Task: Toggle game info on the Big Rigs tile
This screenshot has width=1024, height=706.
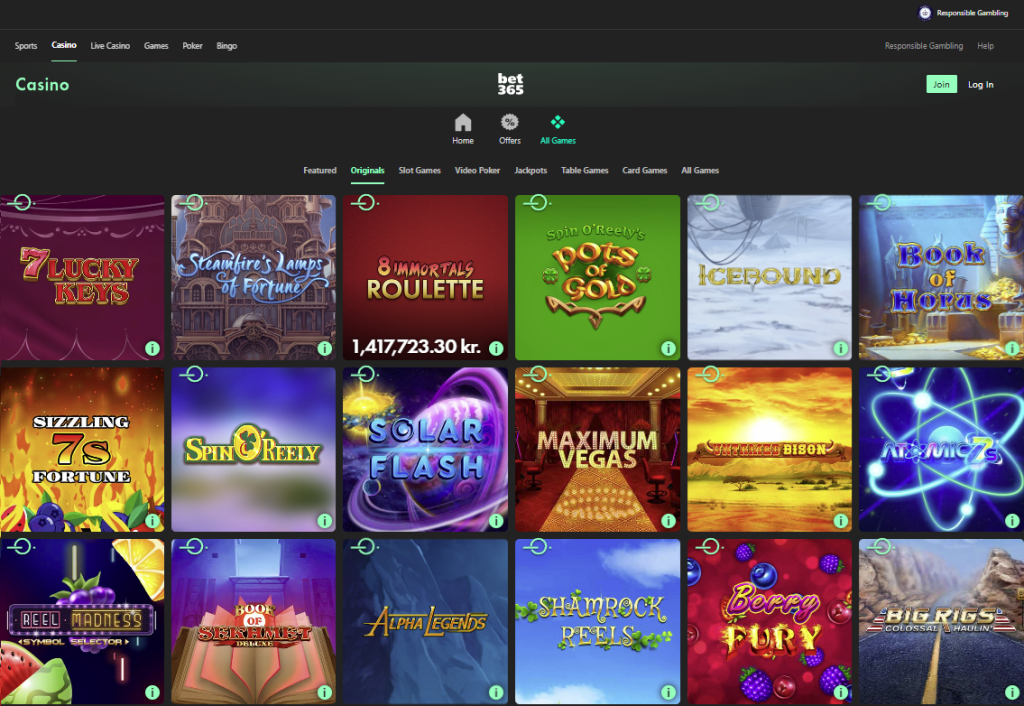Action: coord(1011,691)
